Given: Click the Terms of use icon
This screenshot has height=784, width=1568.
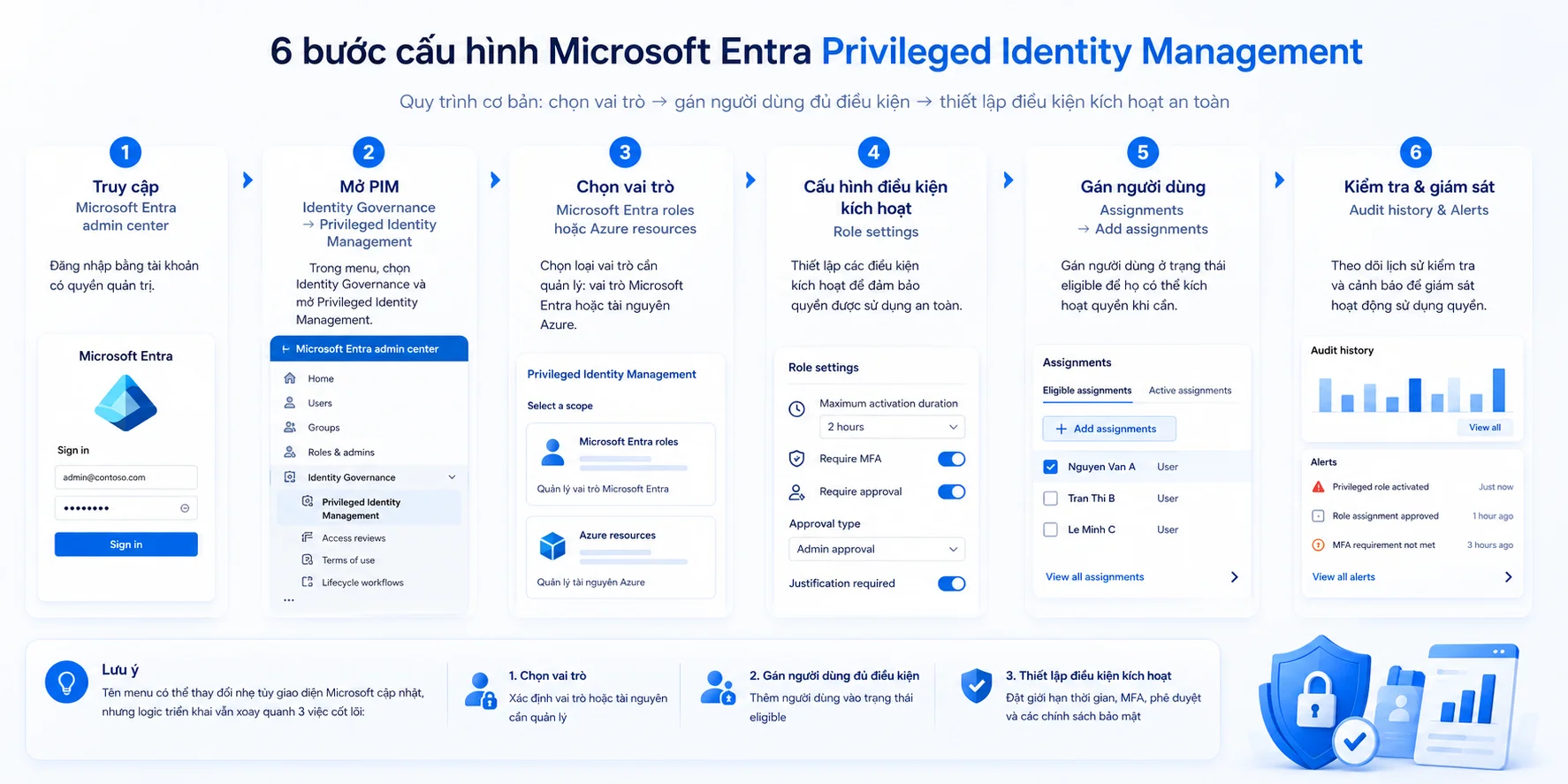Looking at the screenshot, I should [x=308, y=560].
